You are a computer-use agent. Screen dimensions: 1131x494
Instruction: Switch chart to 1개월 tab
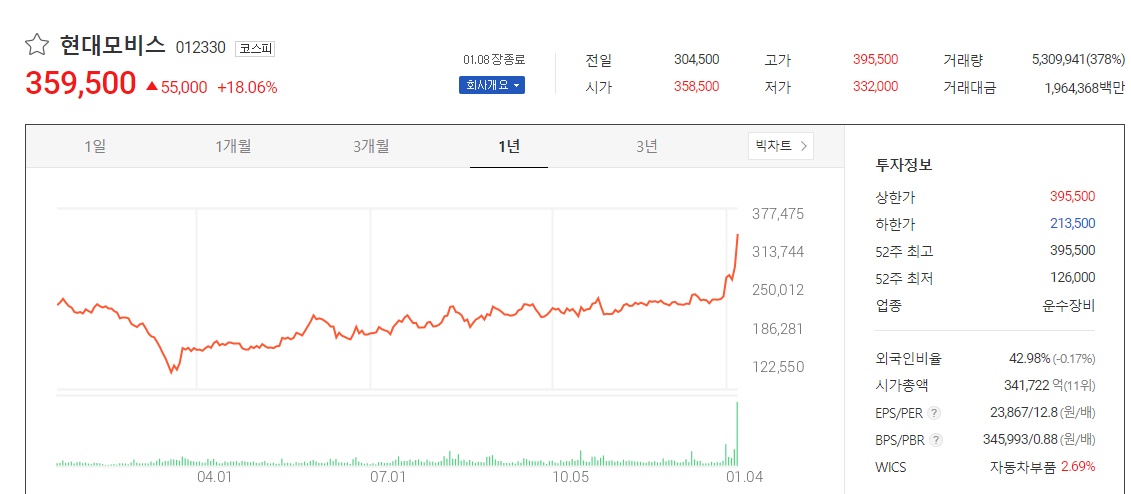tap(233, 146)
